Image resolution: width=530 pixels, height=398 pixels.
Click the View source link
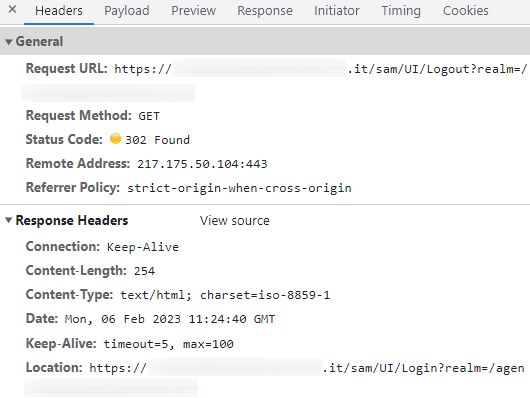235,221
